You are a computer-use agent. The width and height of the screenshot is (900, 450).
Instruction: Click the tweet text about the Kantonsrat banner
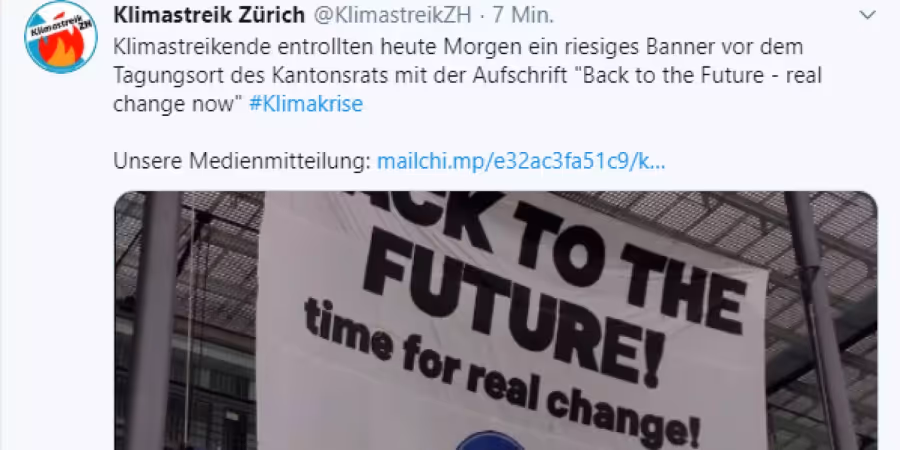467,76
